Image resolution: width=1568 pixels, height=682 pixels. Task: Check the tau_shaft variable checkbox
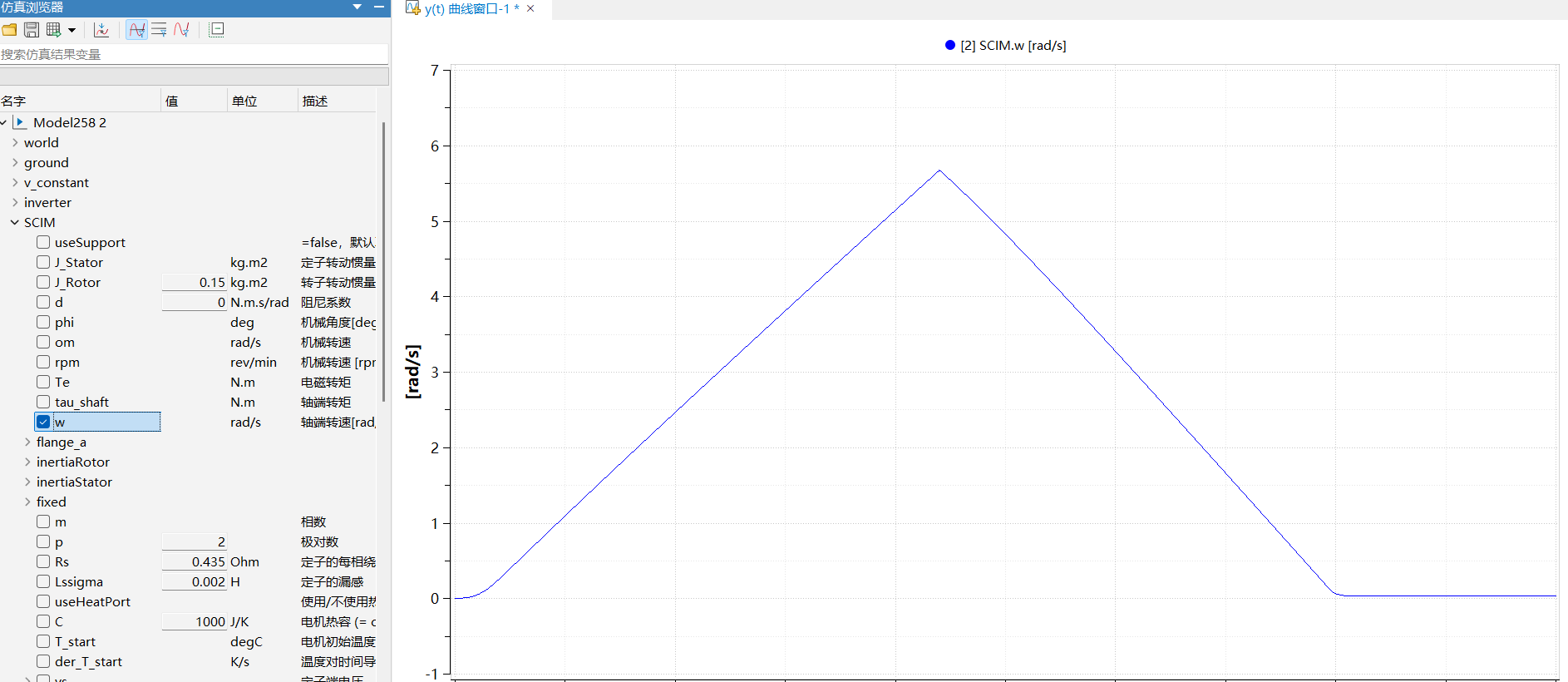pos(43,402)
